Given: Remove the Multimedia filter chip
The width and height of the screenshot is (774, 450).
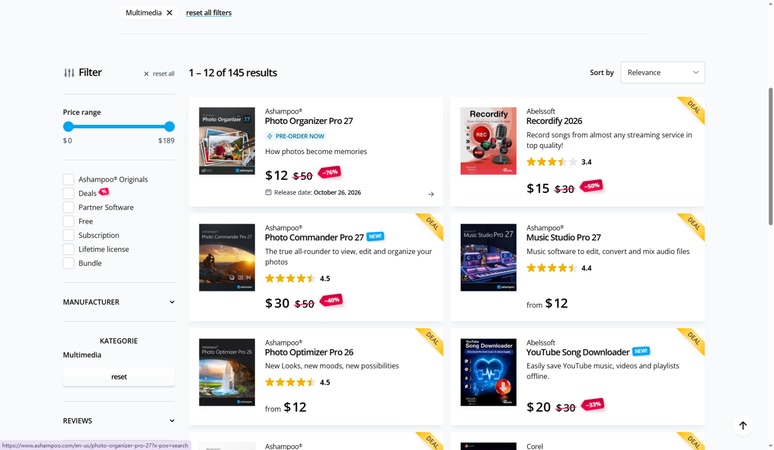Looking at the screenshot, I should click(169, 13).
